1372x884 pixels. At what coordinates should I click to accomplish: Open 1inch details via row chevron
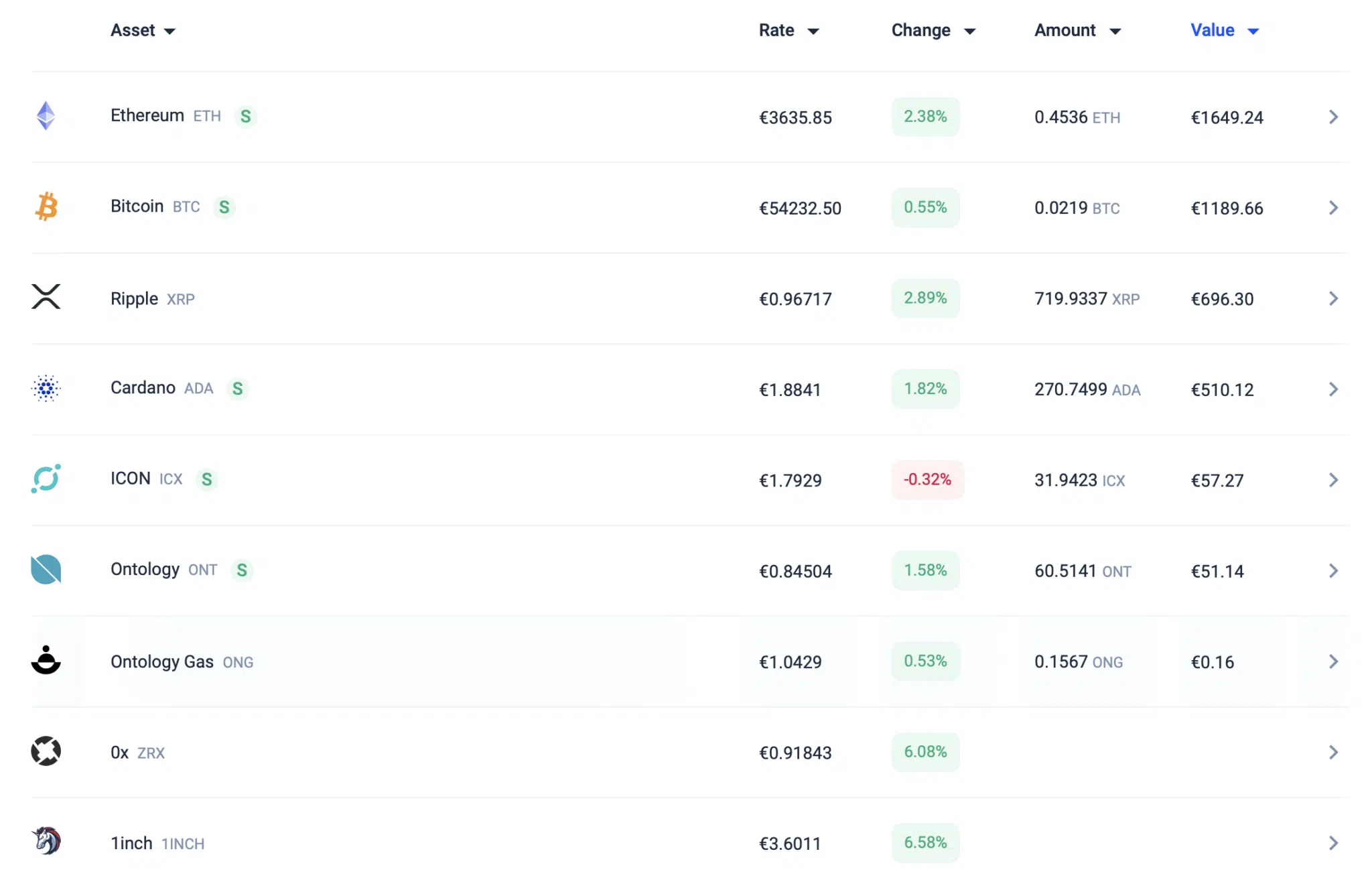(x=1333, y=843)
